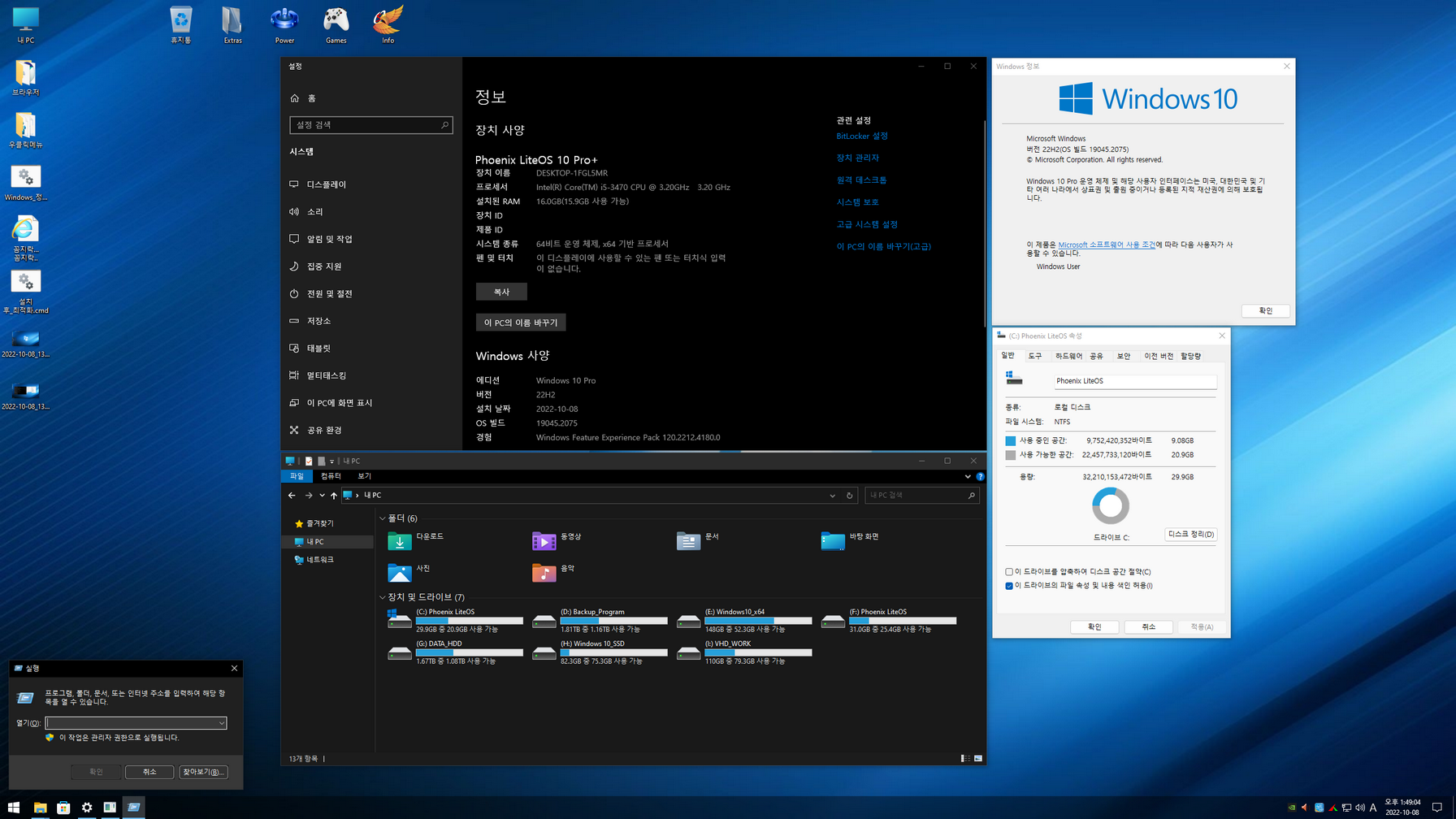Click the search magnifier in Settings search box
Screen dimensions: 1456x819
[444, 125]
